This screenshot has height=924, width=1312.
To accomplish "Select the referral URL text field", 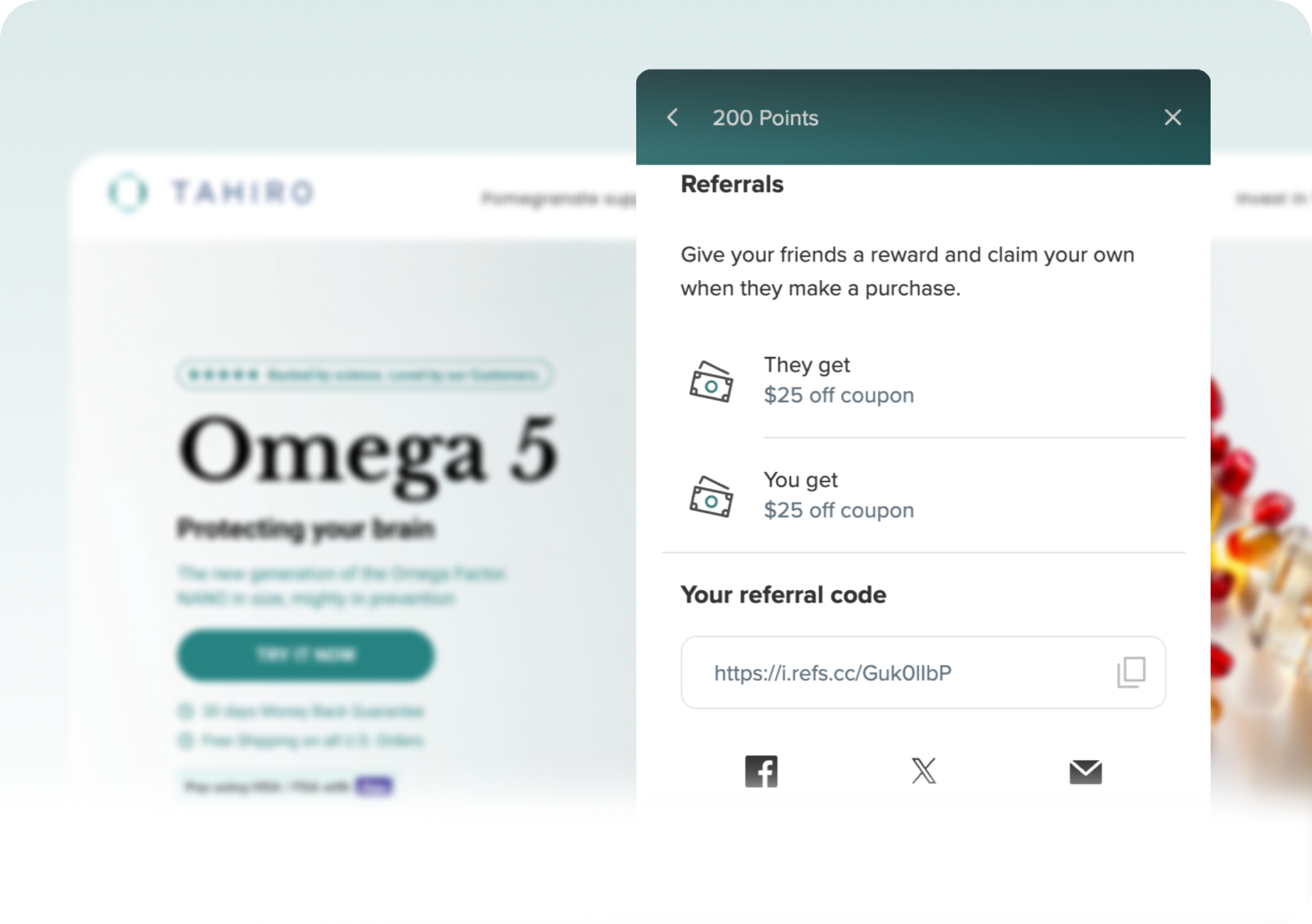I will pyautogui.click(x=923, y=672).
